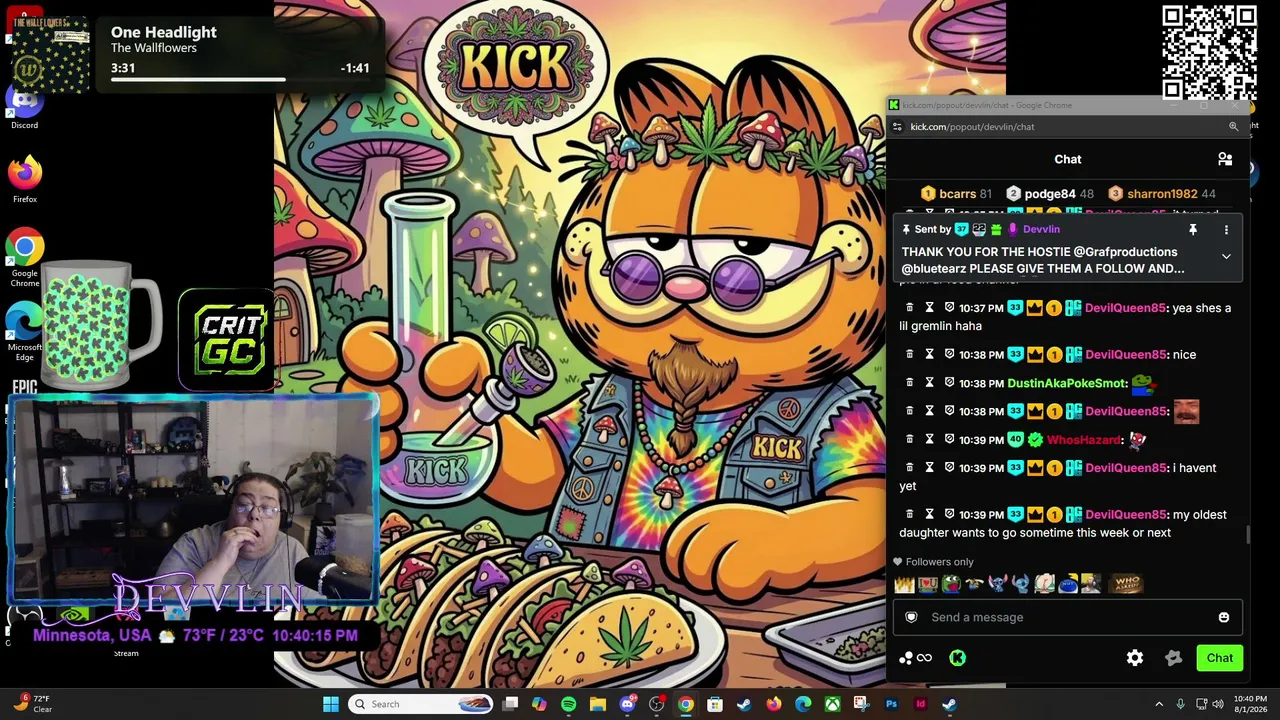Open Spotify from the taskbar
This screenshot has height=720, width=1280.
[568, 704]
